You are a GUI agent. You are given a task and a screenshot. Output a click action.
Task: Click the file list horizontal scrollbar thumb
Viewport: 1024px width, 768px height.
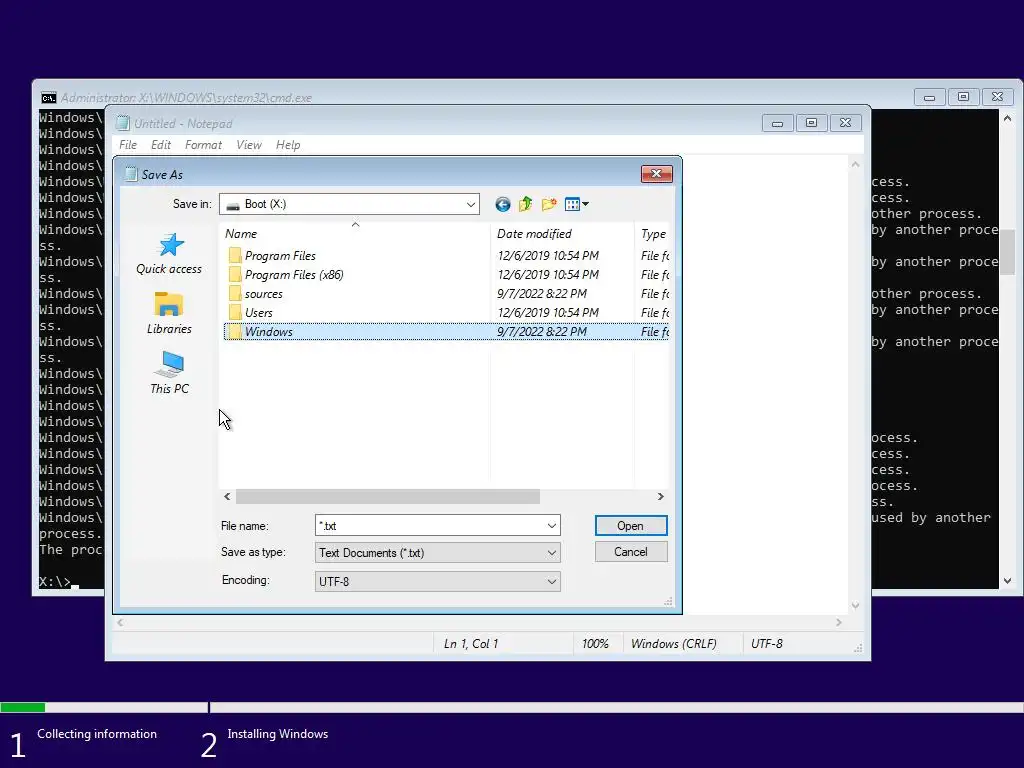point(388,497)
